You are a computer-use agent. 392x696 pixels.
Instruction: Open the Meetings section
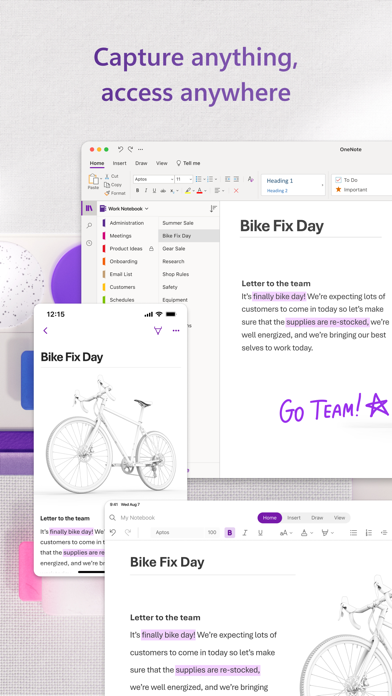pyautogui.click(x=121, y=236)
